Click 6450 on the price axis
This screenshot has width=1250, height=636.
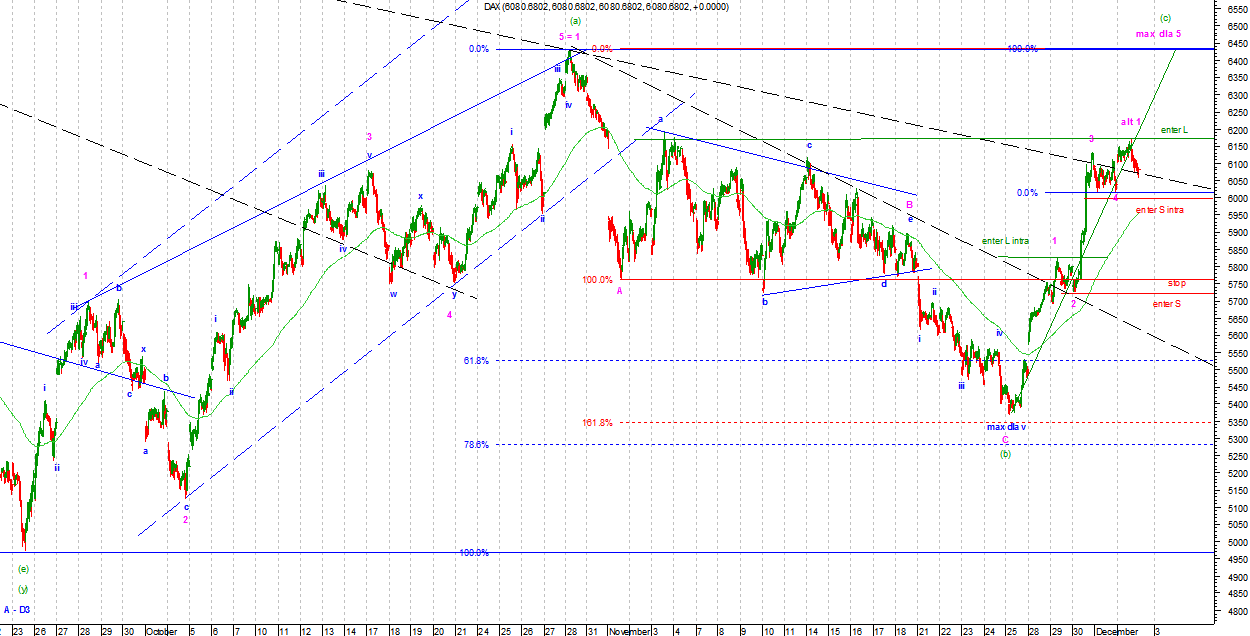coord(1236,44)
